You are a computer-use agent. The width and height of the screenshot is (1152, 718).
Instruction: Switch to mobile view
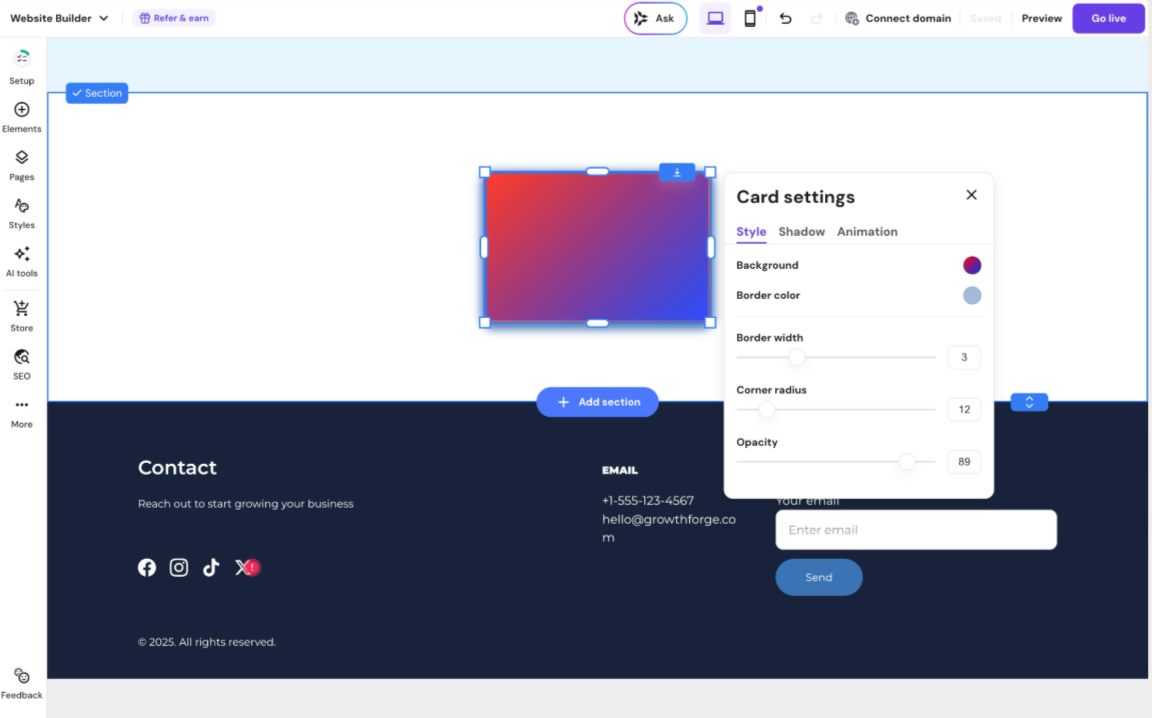coord(750,18)
